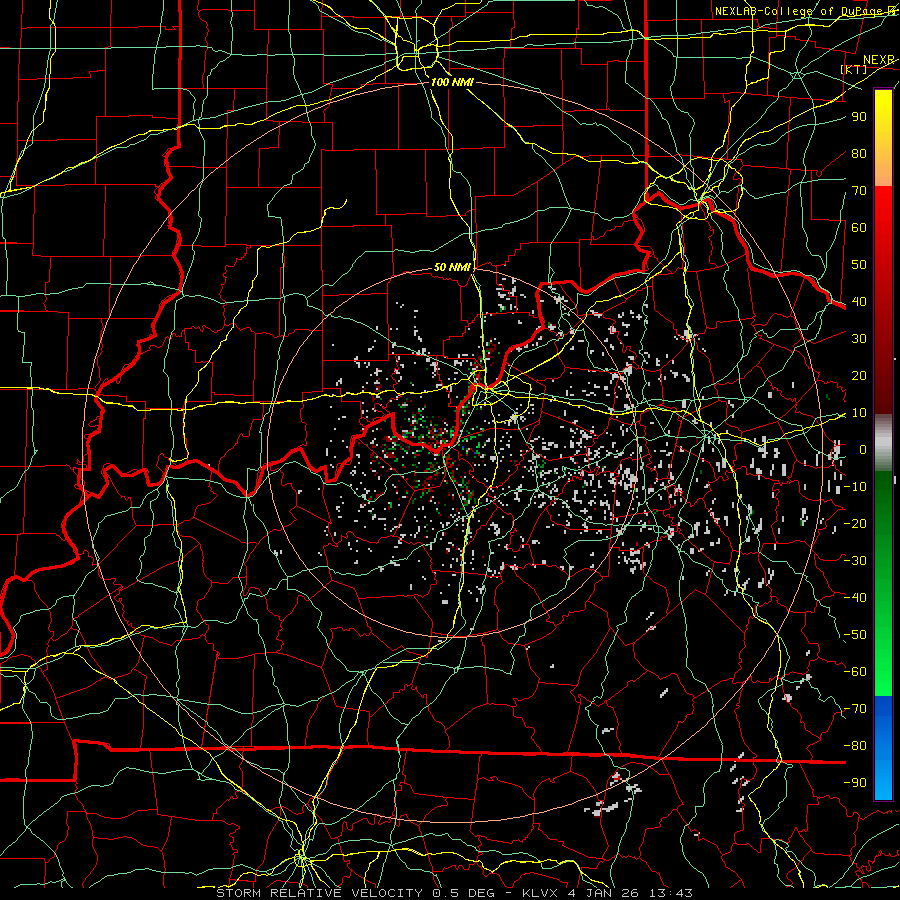Click the "100 NMI" range ring label
The width and height of the screenshot is (900, 900).
click(452, 82)
